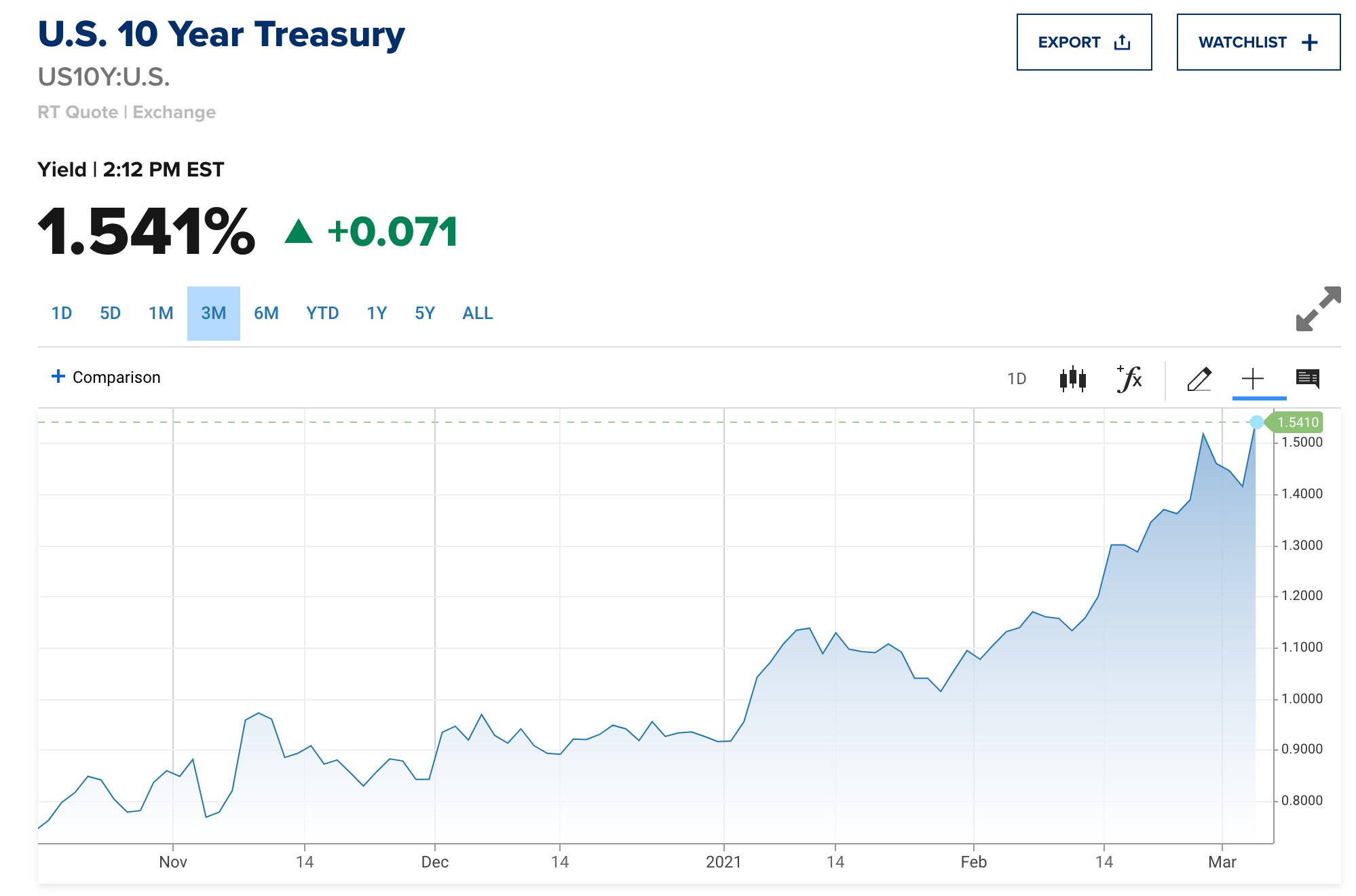Select the pencil drawing tool
1356x896 pixels.
click(1199, 379)
